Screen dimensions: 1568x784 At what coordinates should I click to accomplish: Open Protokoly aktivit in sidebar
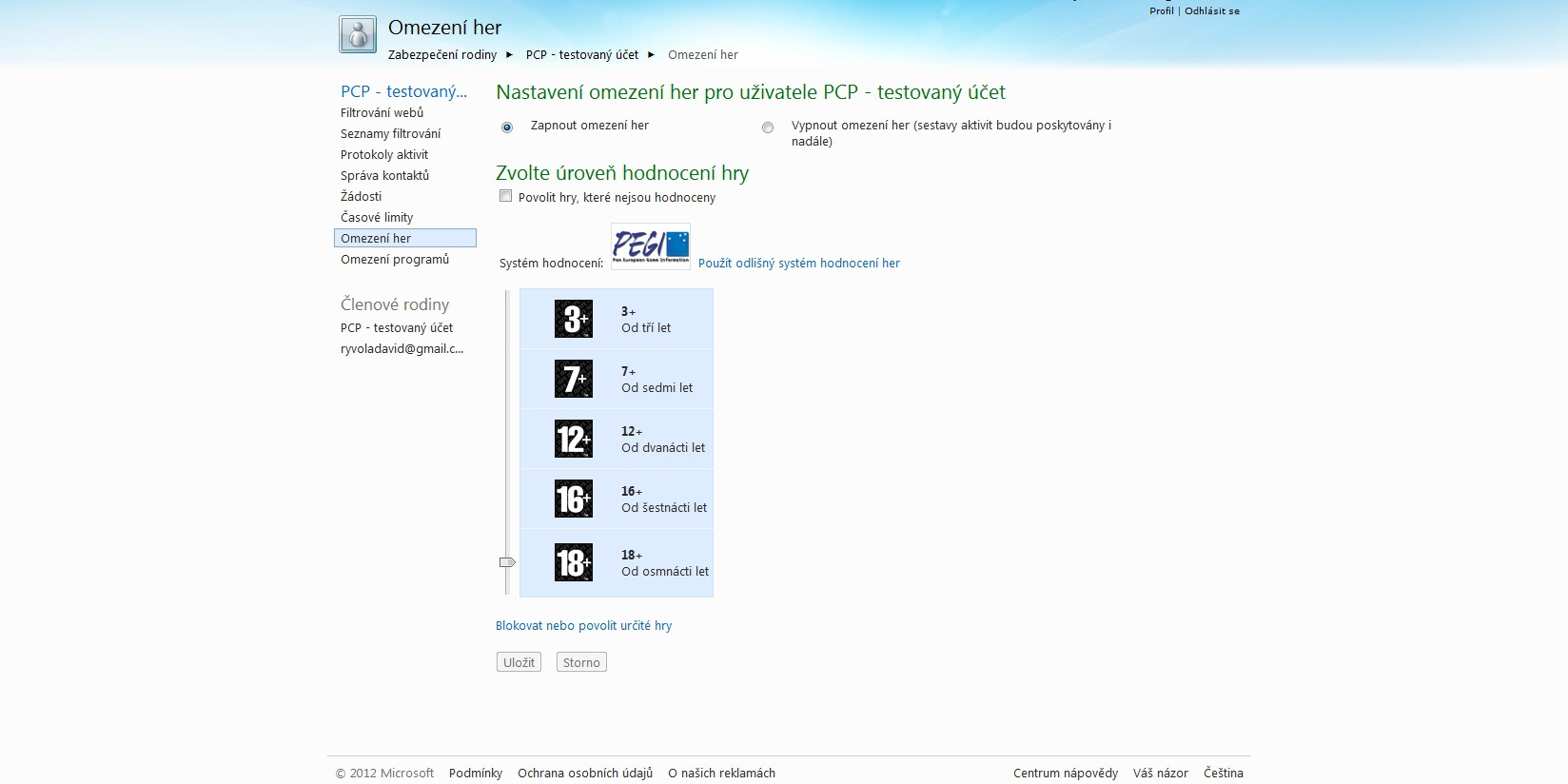point(384,154)
